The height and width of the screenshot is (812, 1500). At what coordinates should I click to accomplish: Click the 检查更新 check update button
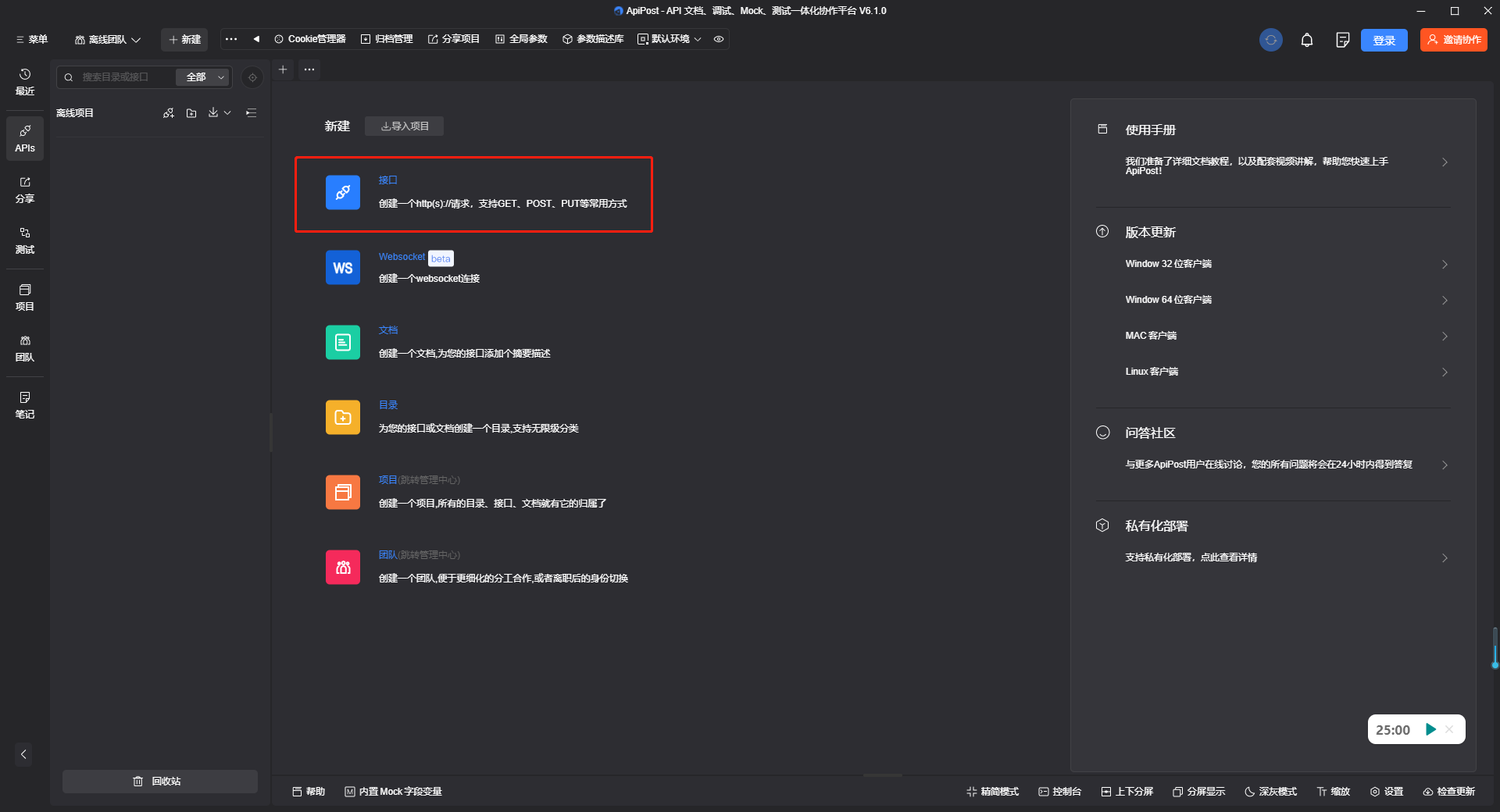click(x=1449, y=792)
